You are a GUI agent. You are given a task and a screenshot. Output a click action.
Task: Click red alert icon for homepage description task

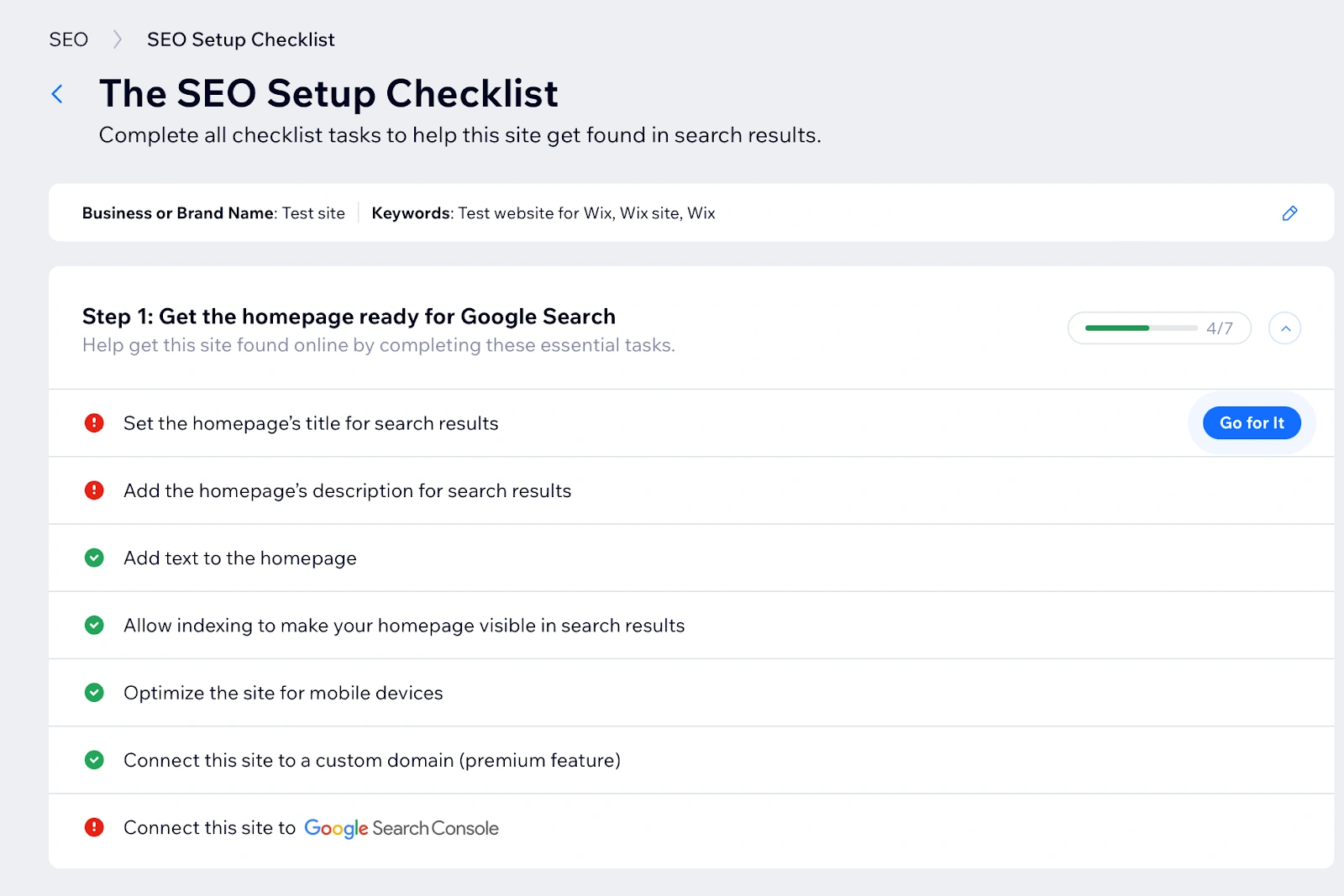pyautogui.click(x=94, y=490)
